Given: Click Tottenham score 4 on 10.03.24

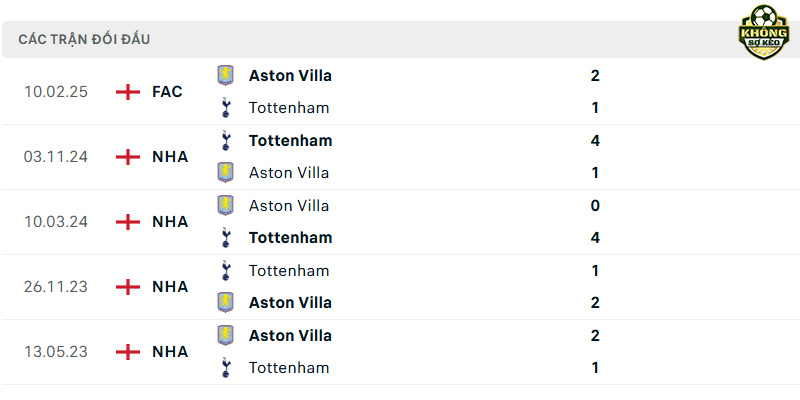Looking at the screenshot, I should 595,238.
